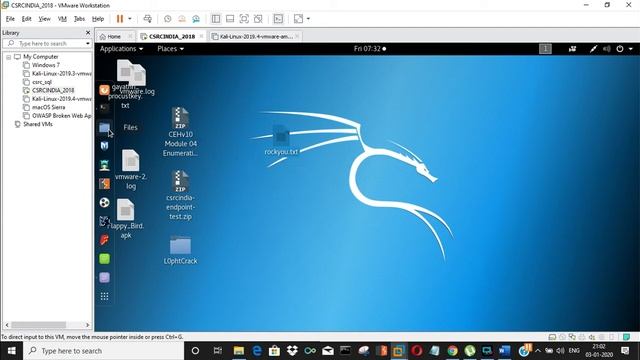This screenshot has height=360, width=640.
Task: Open the View menu
Action: [x=44, y=19]
